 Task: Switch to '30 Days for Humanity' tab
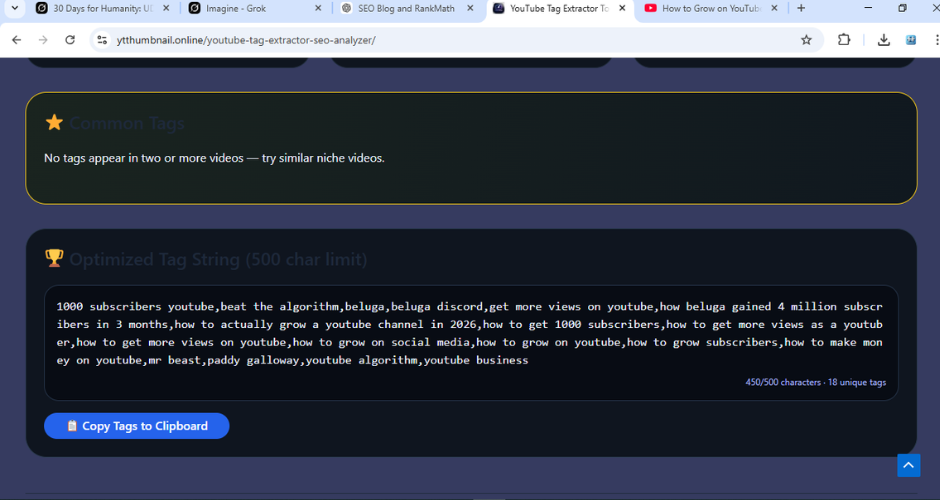[x=103, y=8]
